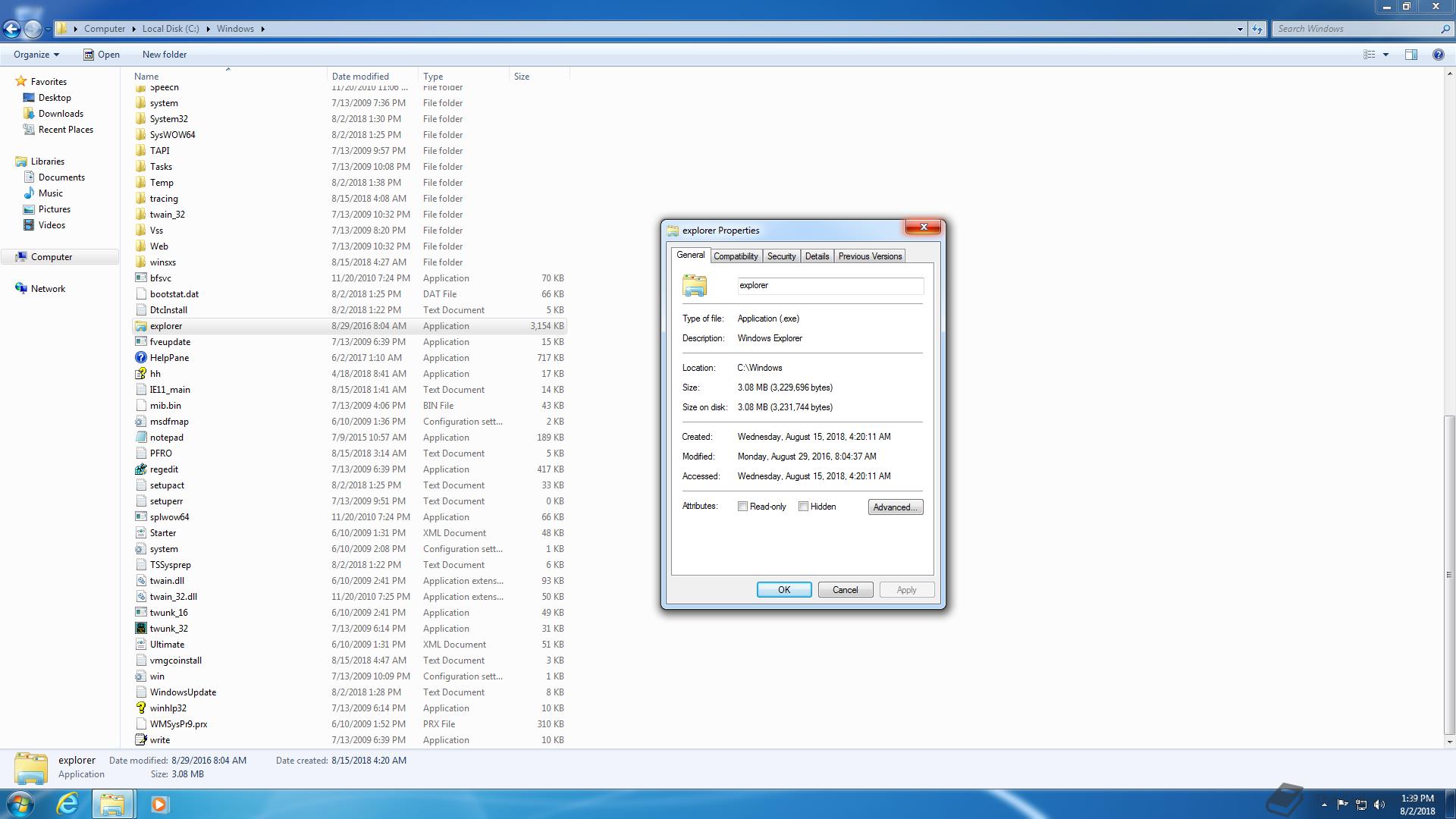
Task: Click the System32 folder icon
Action: (x=140, y=119)
